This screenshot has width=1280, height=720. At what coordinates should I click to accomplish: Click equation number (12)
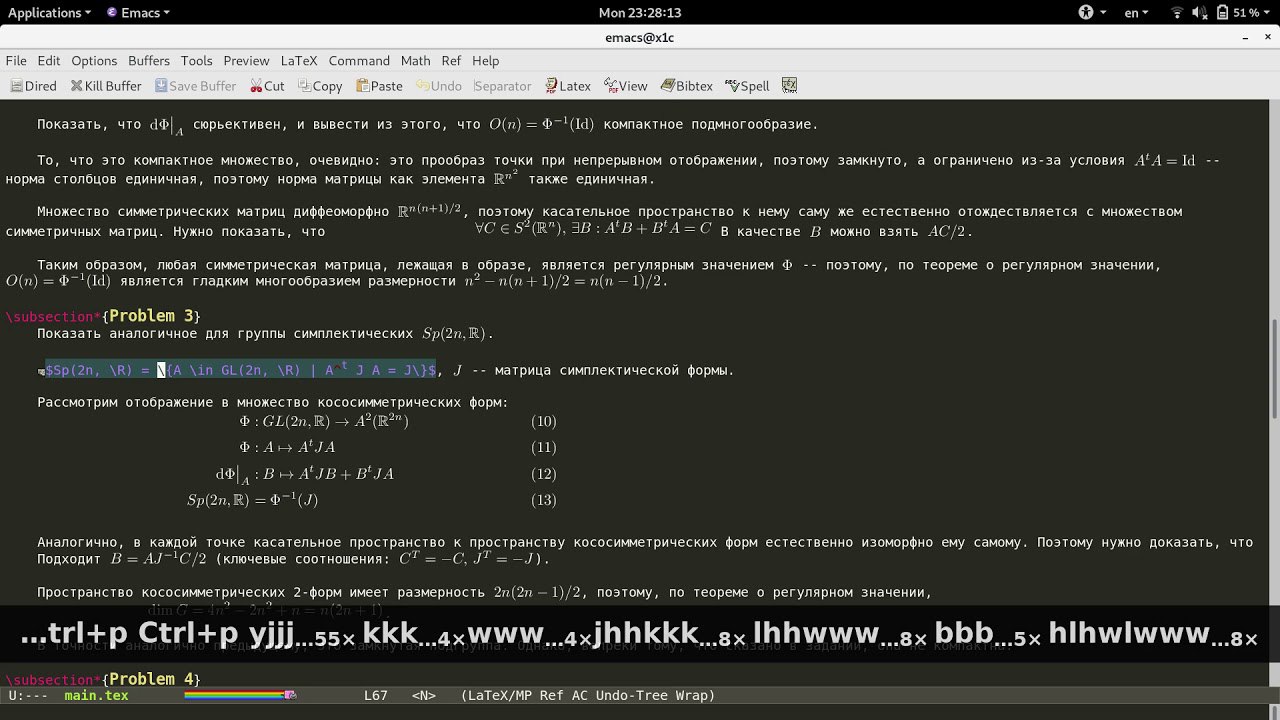[544, 474]
